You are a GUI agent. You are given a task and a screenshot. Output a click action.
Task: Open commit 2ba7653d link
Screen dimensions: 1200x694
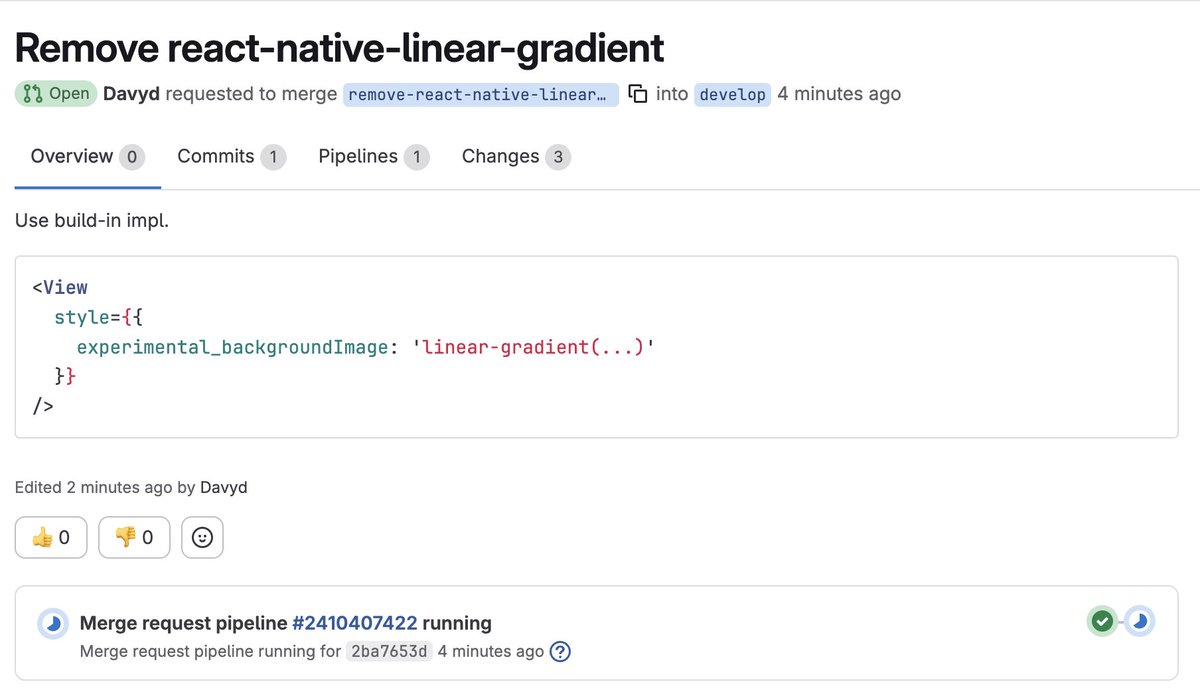(x=389, y=652)
